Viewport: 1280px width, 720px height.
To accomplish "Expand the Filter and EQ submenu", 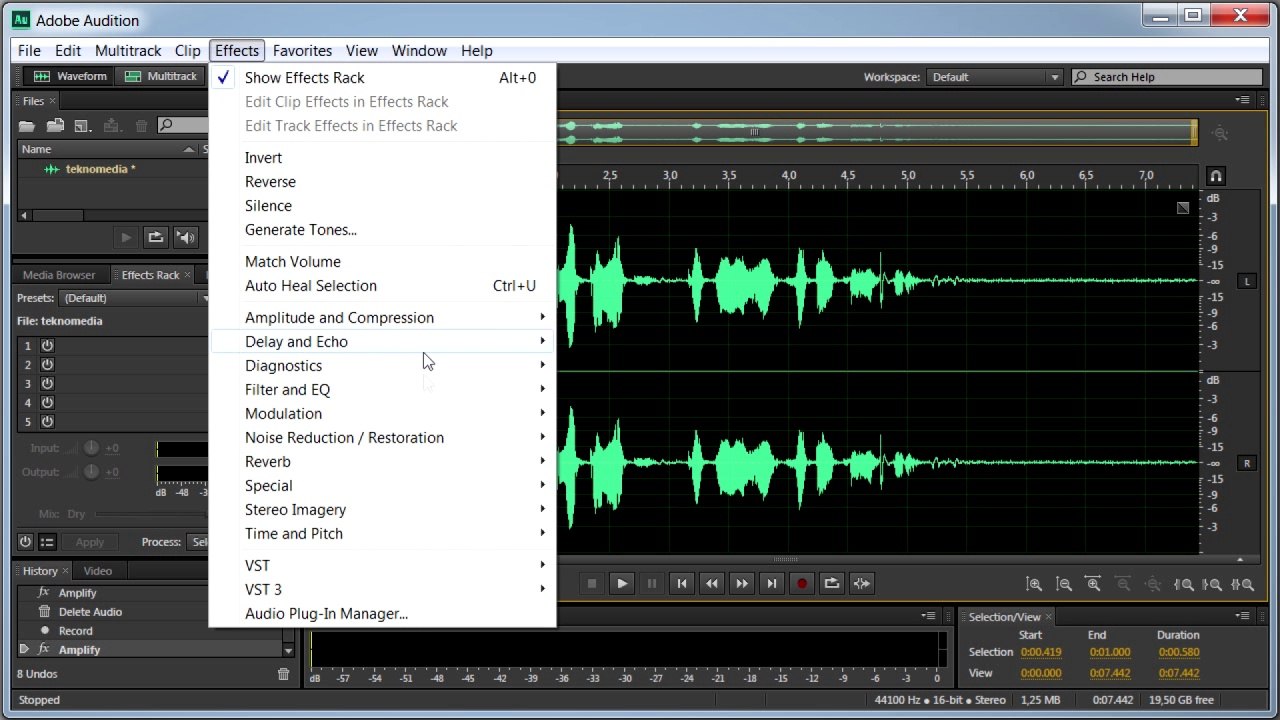I will pyautogui.click(x=382, y=389).
